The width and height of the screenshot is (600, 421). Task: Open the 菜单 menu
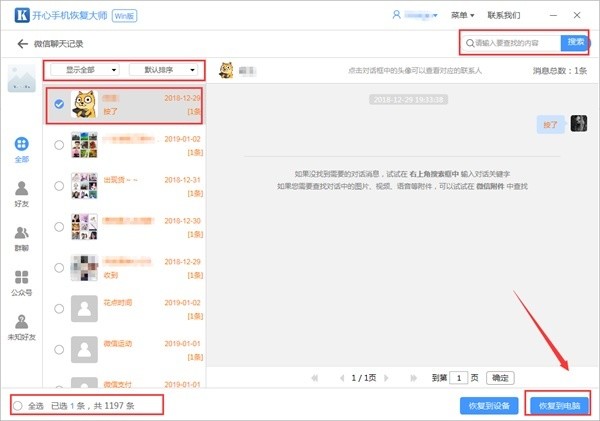pyautogui.click(x=463, y=15)
